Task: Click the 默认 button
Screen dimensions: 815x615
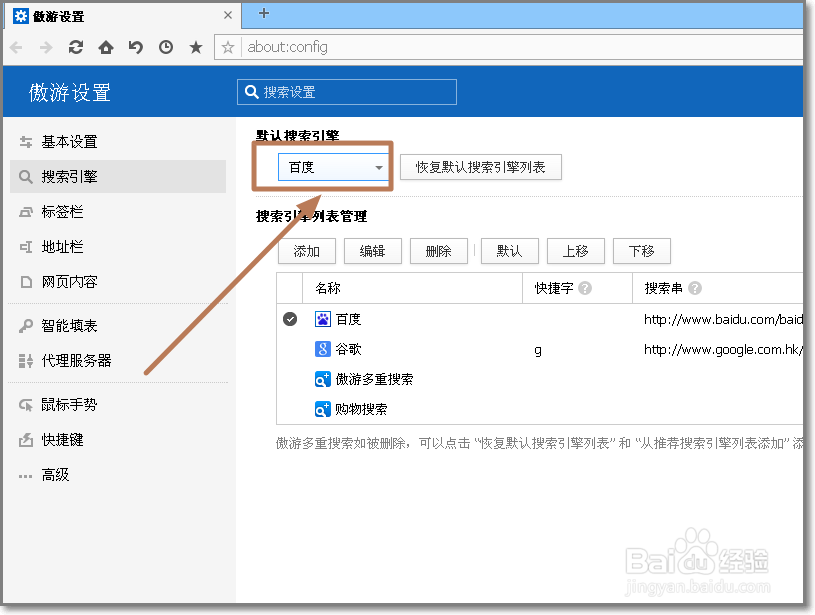Action: 510,251
